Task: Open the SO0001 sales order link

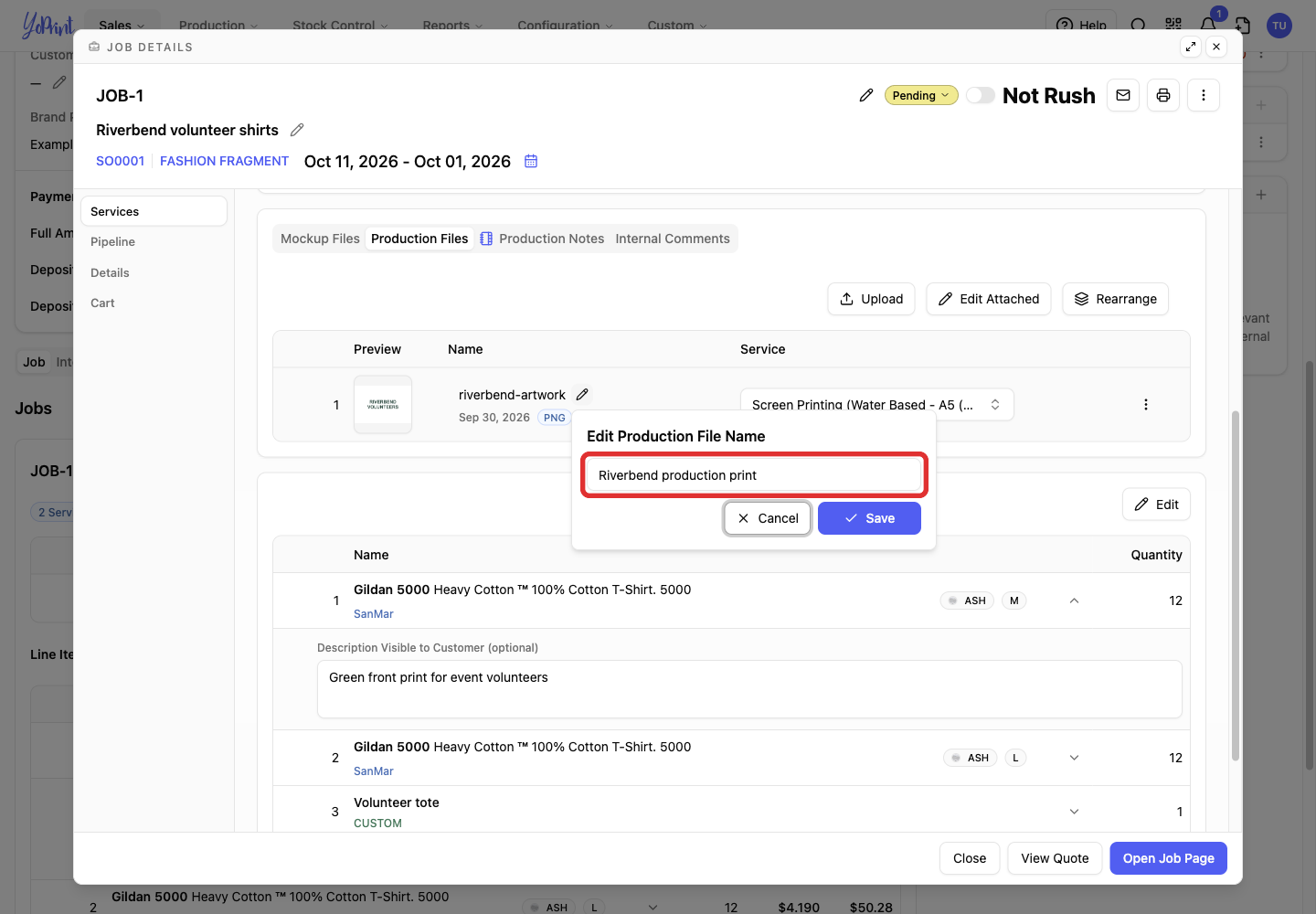Action: pos(120,161)
